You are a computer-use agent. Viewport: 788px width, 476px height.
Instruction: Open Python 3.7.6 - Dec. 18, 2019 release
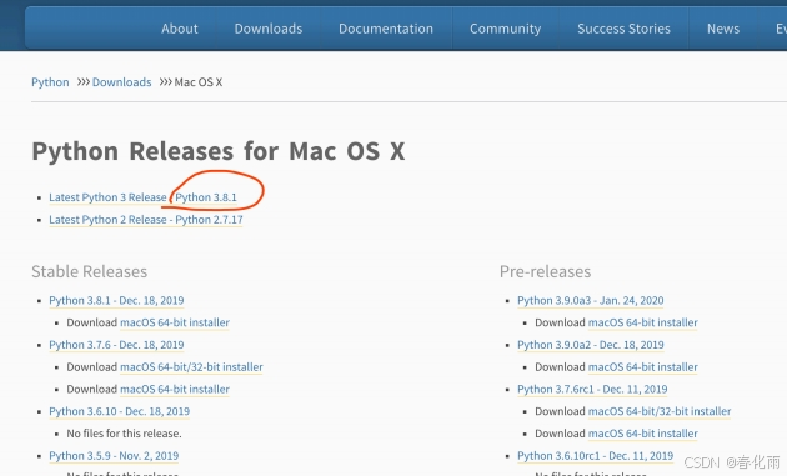coord(117,345)
